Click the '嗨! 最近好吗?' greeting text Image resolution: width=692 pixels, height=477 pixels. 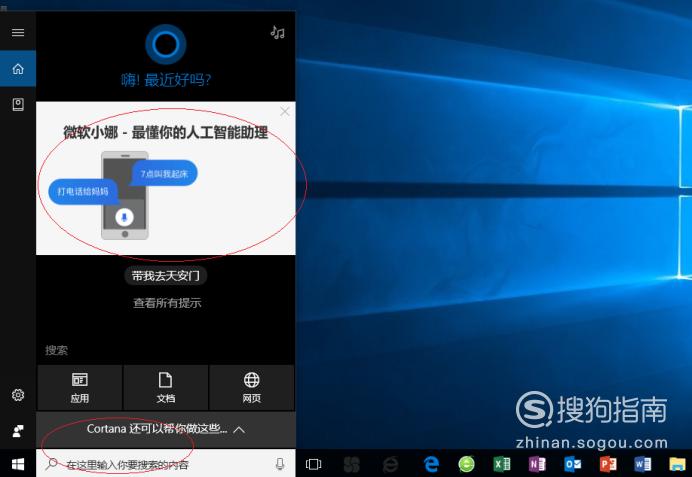[166, 80]
